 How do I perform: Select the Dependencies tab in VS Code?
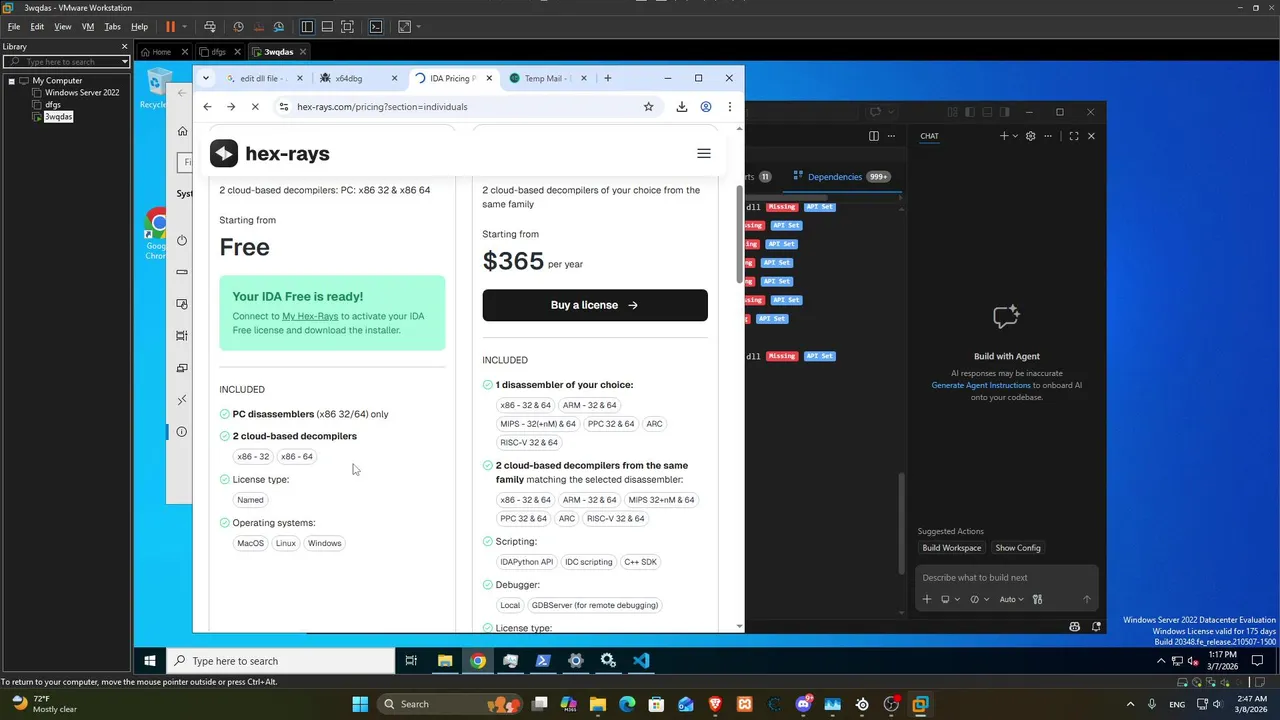(x=842, y=177)
